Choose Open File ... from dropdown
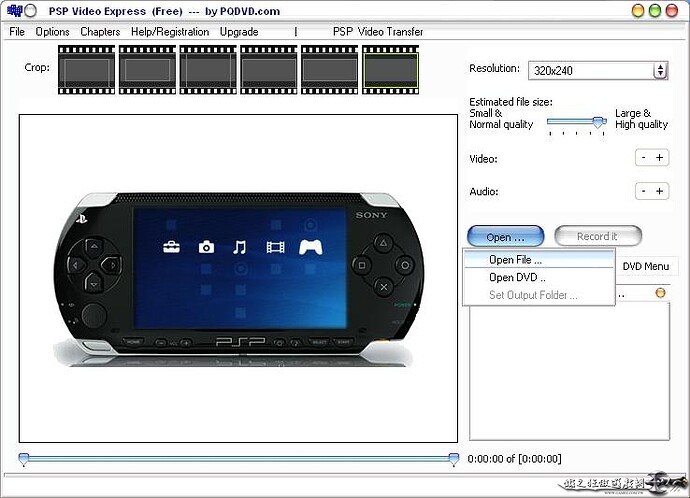The height and width of the screenshot is (498, 690). 539,260
